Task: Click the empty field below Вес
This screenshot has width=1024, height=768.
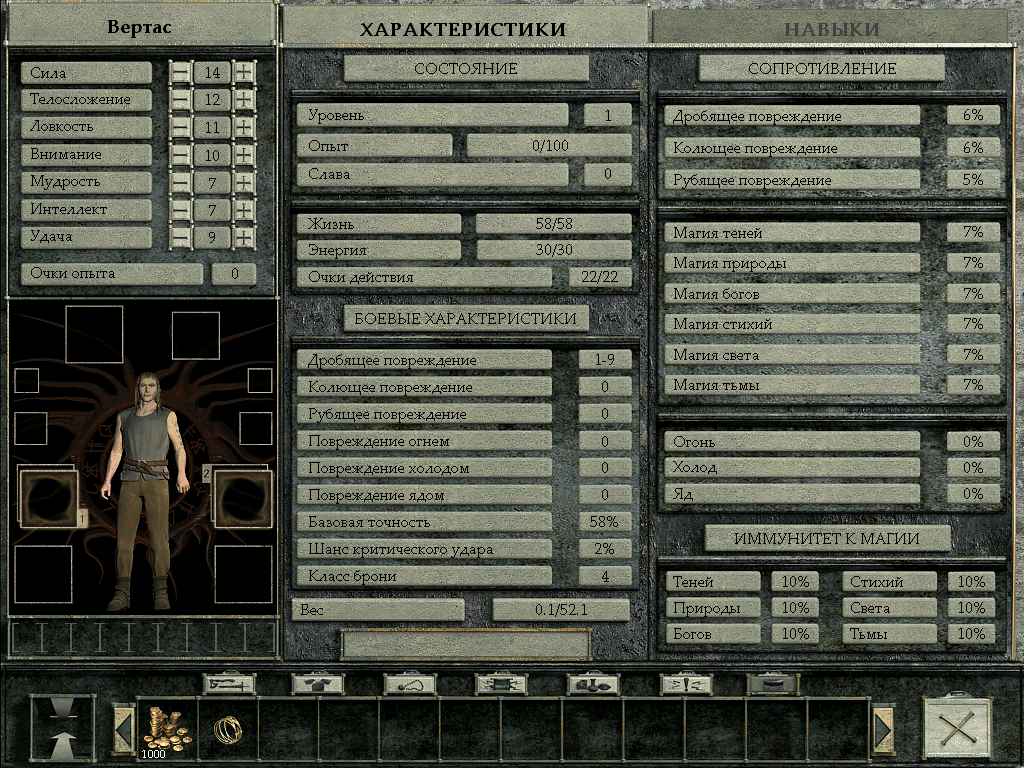Action: [x=466, y=645]
